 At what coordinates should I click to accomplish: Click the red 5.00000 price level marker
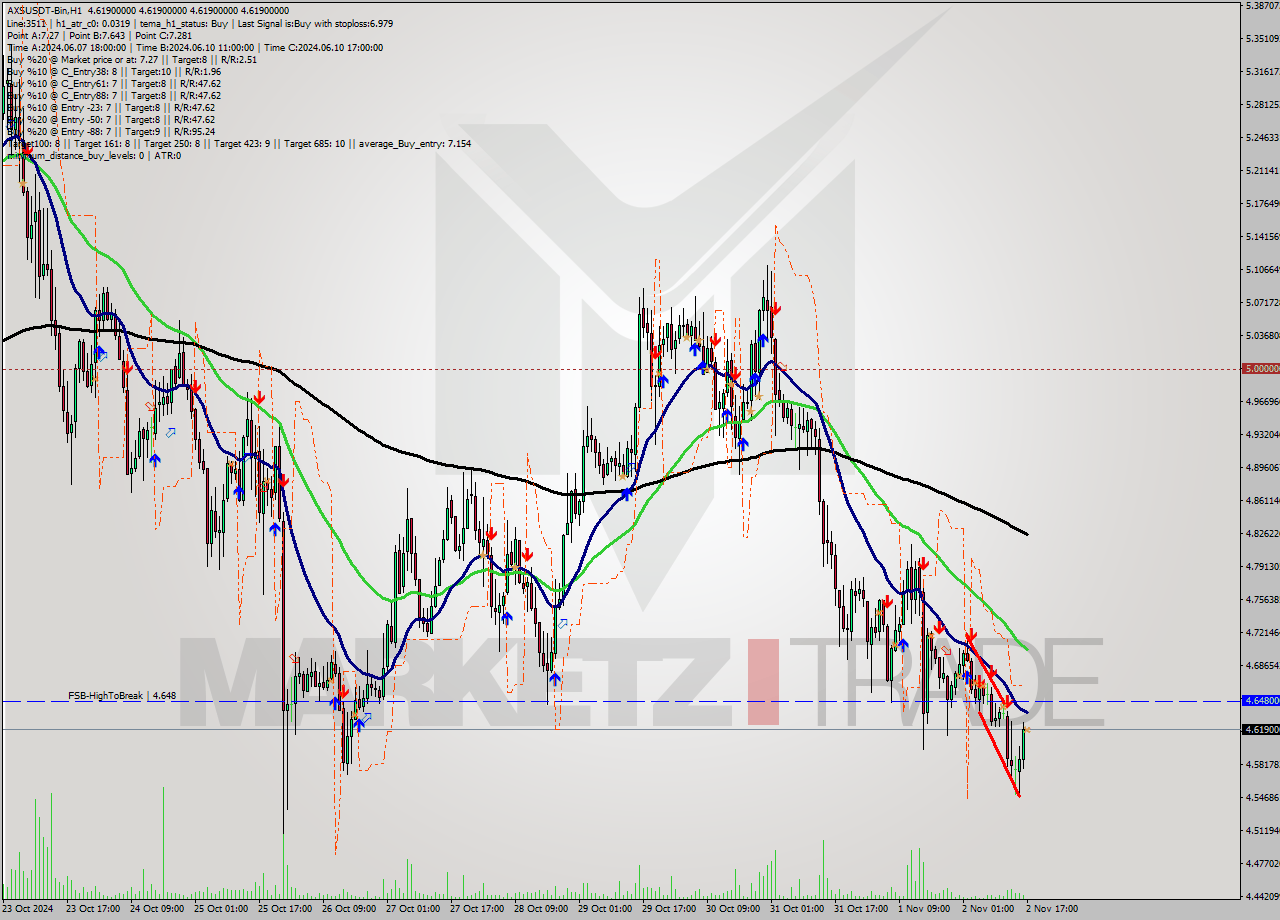click(x=1260, y=368)
